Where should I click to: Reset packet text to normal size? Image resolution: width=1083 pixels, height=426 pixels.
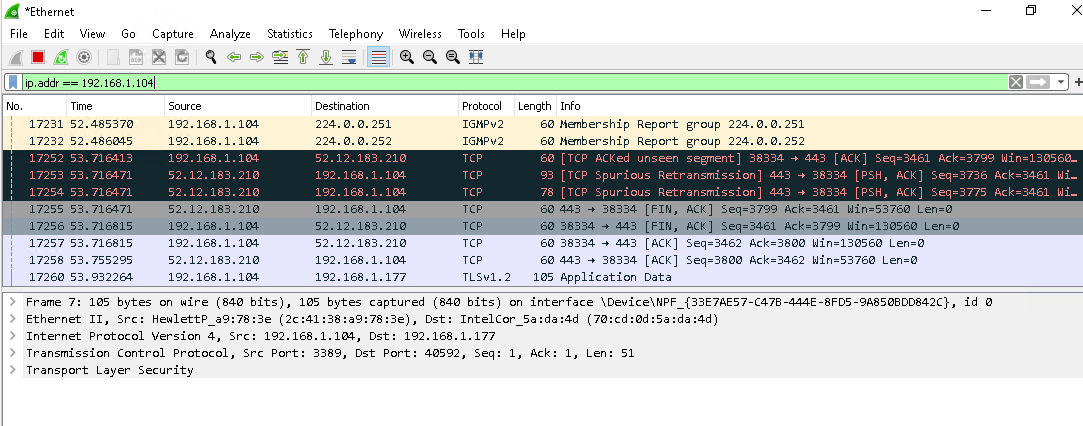point(452,57)
